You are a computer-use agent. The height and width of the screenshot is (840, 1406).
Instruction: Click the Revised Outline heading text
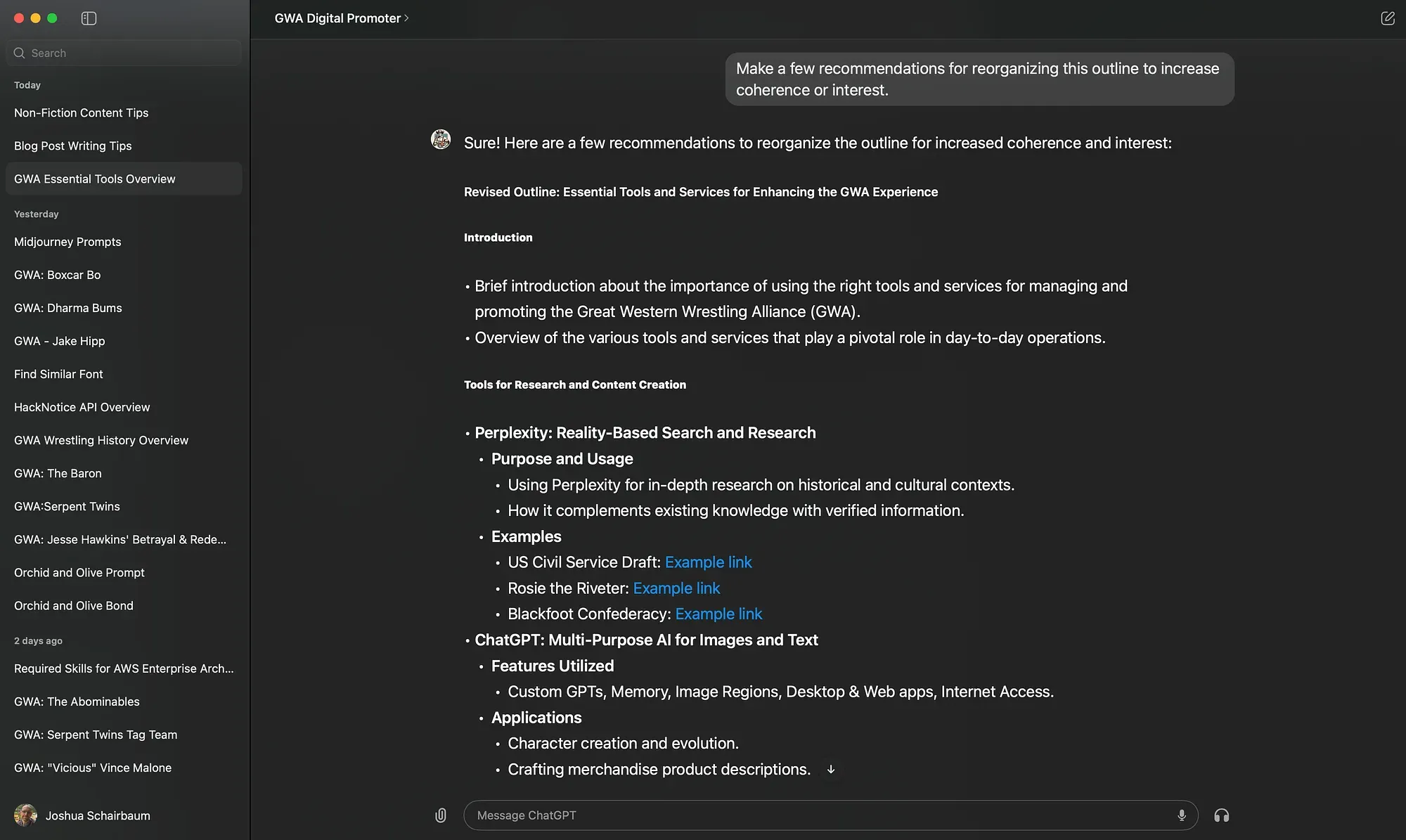point(700,192)
